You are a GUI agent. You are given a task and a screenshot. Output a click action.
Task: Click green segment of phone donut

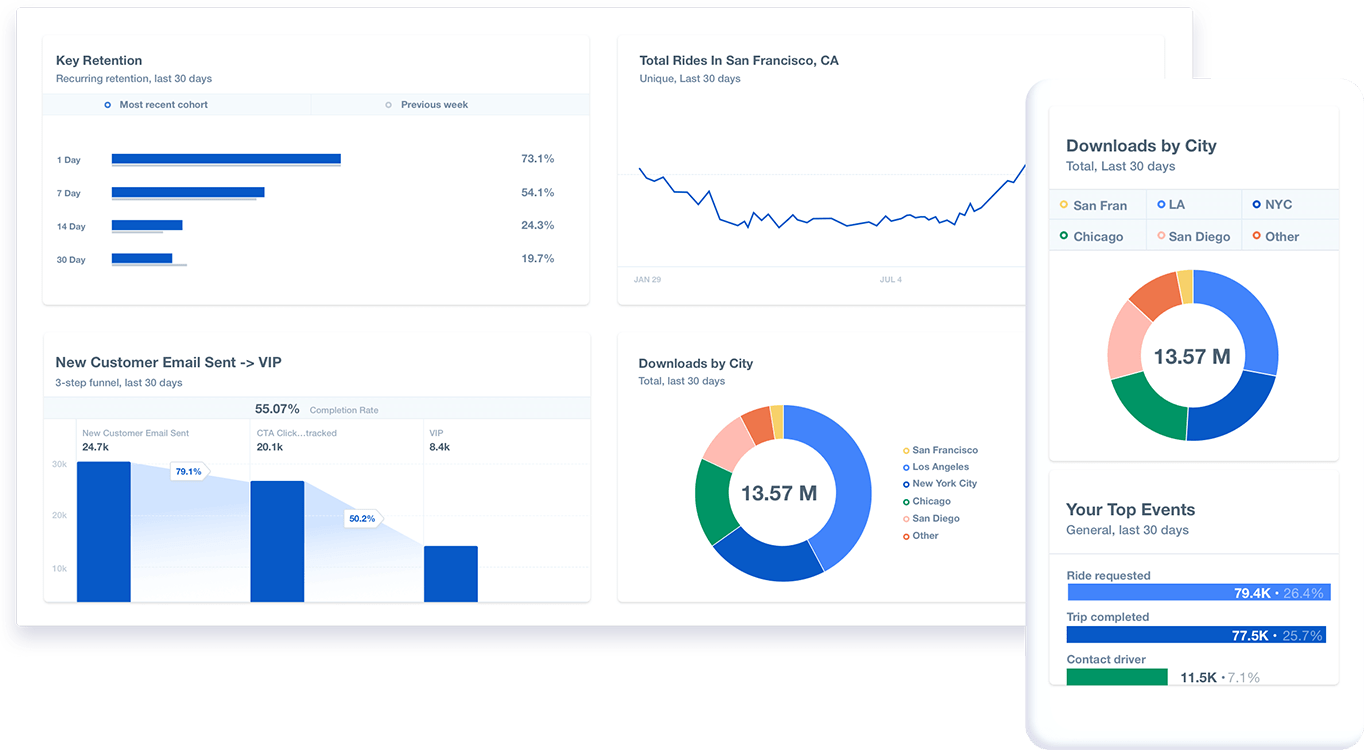click(1146, 406)
